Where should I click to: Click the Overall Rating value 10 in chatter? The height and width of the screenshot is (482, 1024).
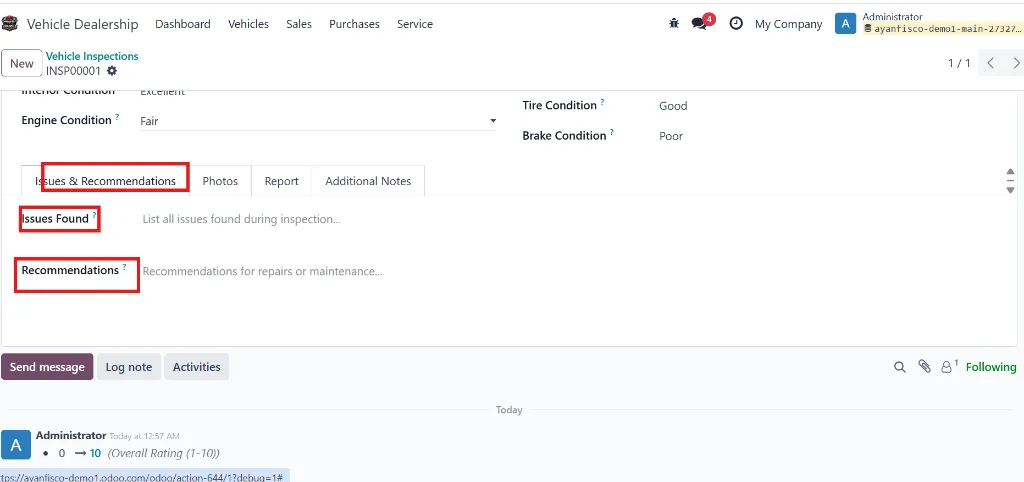[95, 453]
